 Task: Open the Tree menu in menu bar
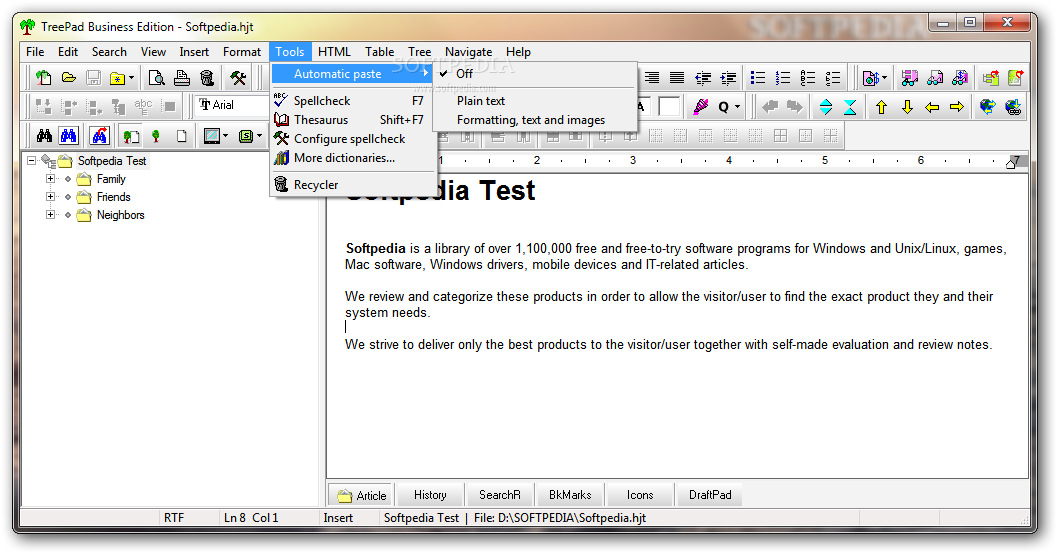pyautogui.click(x=419, y=52)
